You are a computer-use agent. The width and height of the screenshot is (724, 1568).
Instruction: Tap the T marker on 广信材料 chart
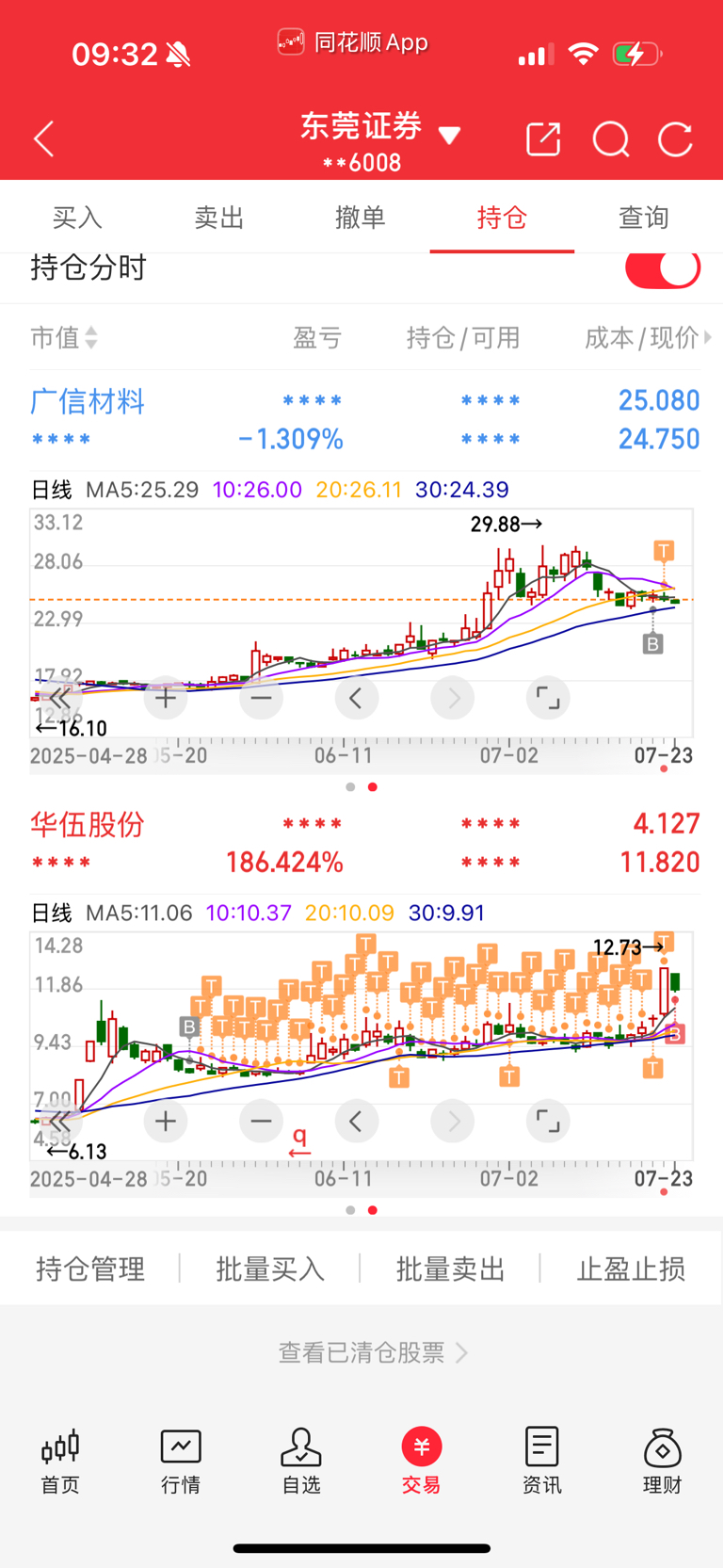[x=664, y=551]
